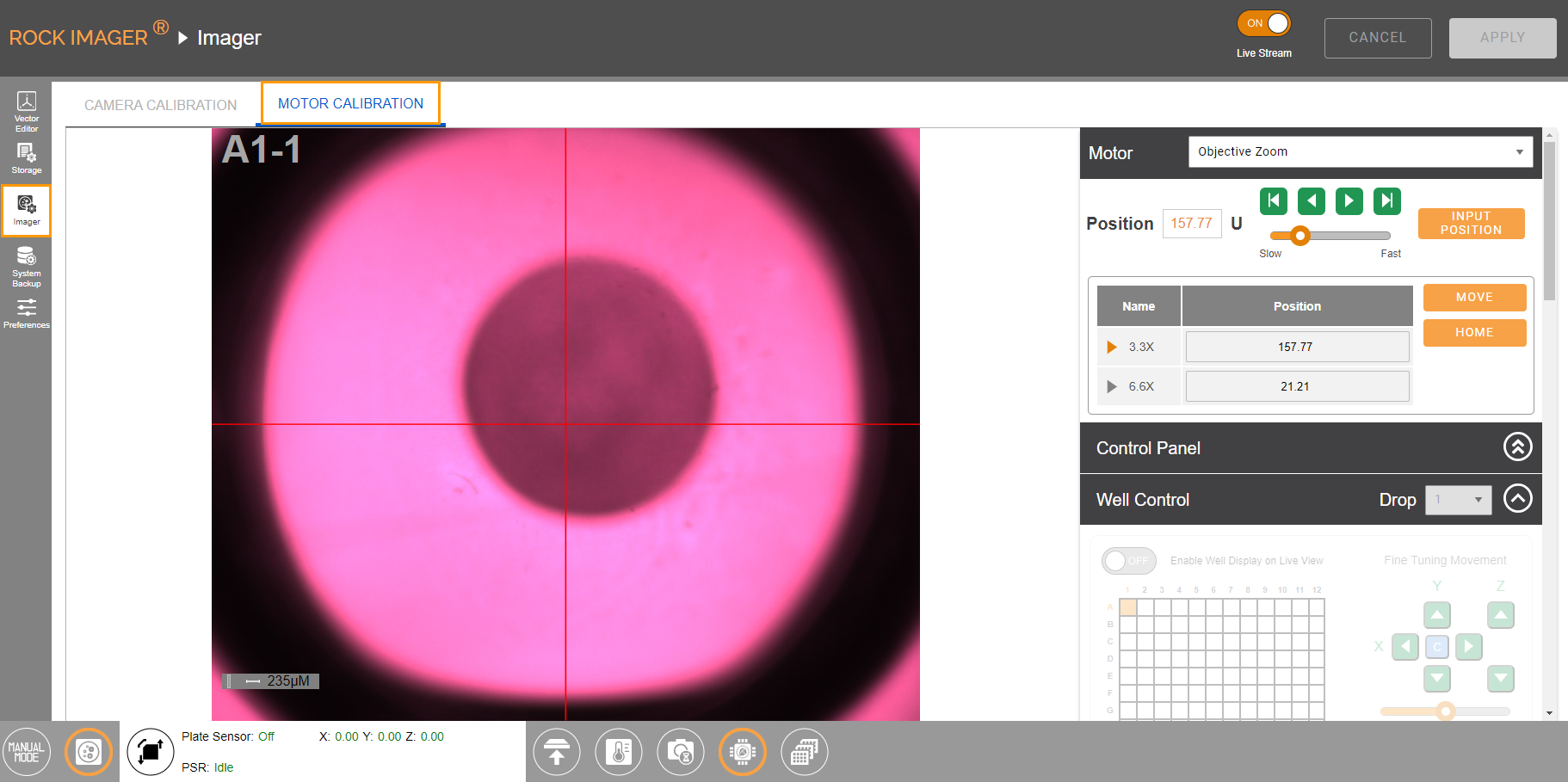This screenshot has width=1568, height=782.
Task: Click the Slow-Fast motor speed slider
Action: pyautogui.click(x=1330, y=236)
